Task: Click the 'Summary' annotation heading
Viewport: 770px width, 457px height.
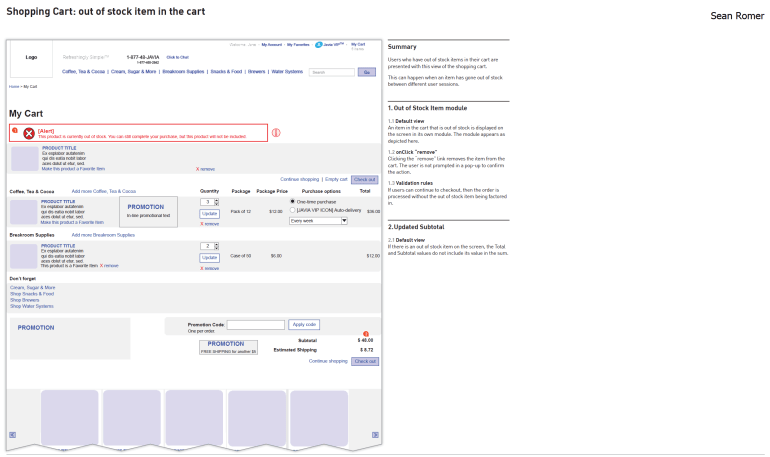Action: pos(402,47)
